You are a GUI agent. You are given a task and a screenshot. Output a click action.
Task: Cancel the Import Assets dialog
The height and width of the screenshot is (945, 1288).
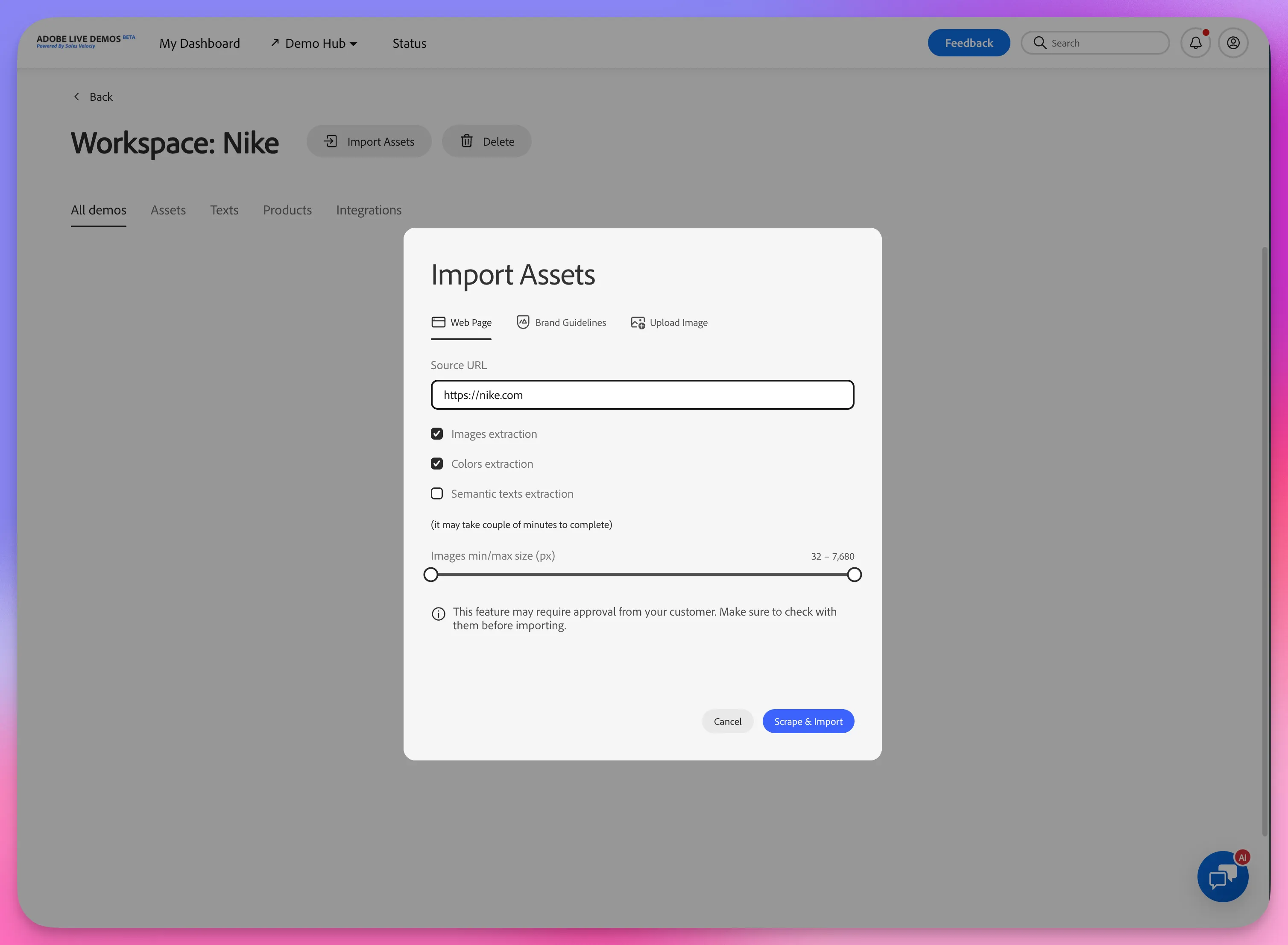coord(727,721)
